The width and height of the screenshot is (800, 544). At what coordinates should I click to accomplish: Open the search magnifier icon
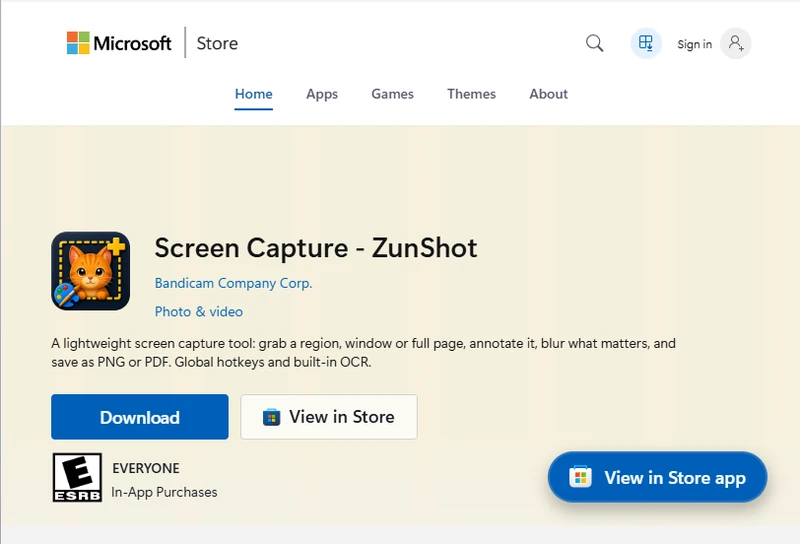point(594,43)
